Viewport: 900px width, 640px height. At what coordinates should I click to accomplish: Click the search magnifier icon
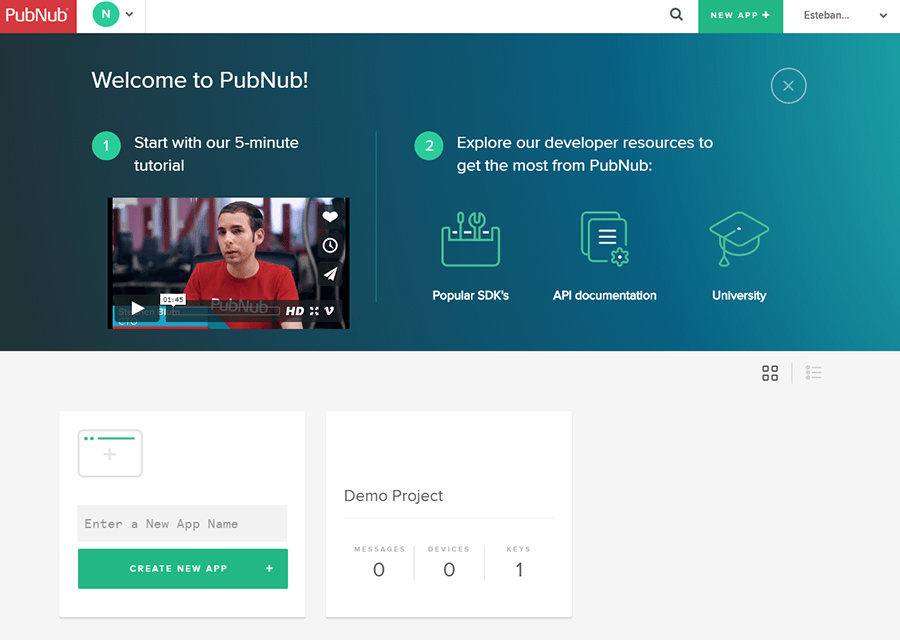[x=676, y=15]
